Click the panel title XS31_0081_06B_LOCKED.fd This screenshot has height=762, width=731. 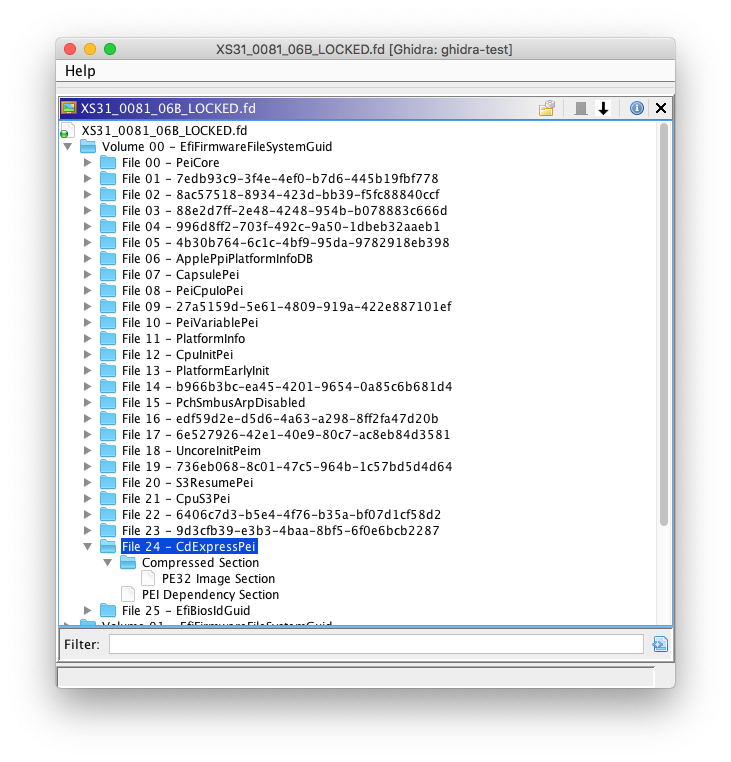tap(168, 108)
